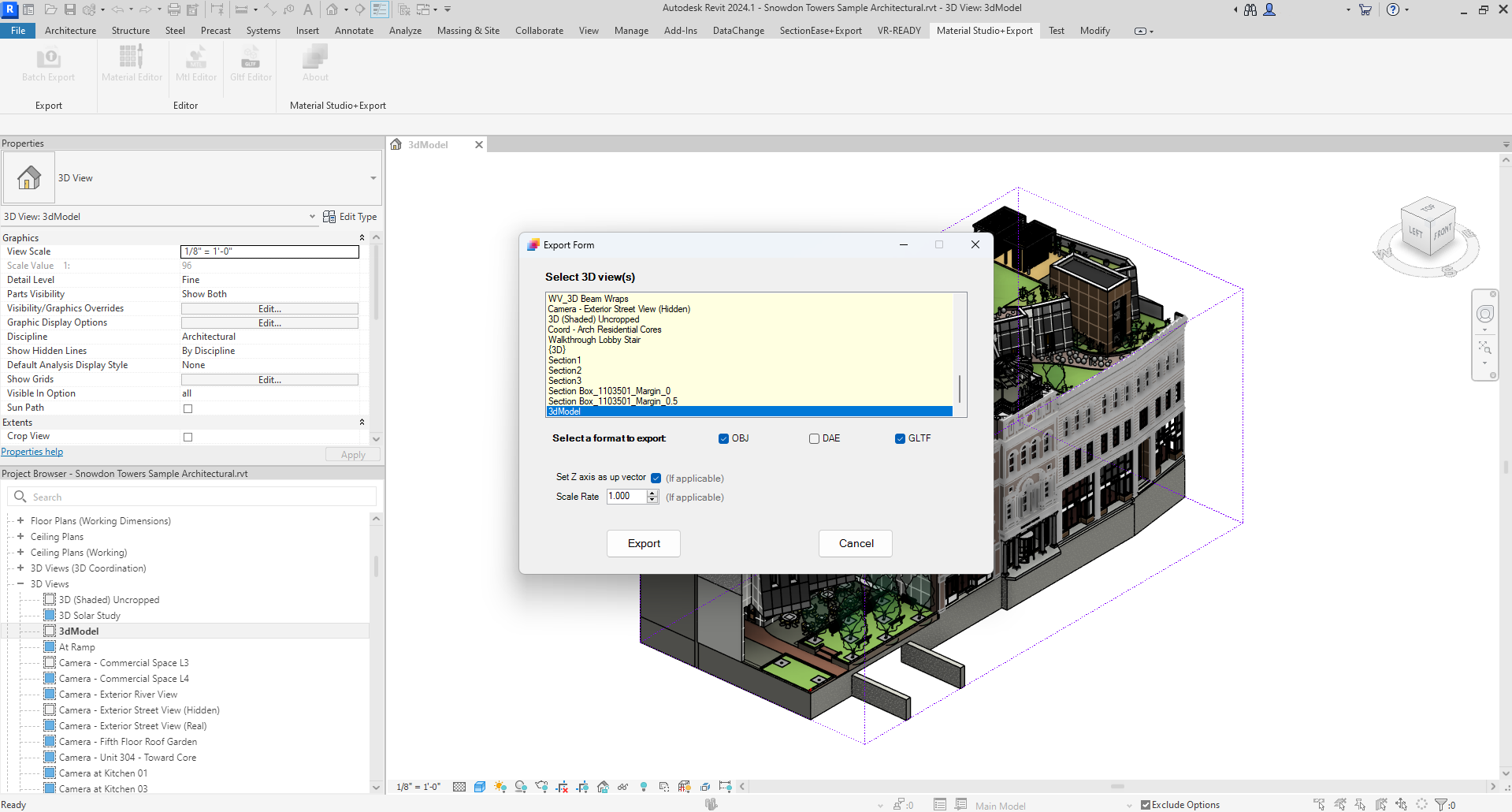Image resolution: width=1512 pixels, height=812 pixels.
Task: Click the Default 3D View house icon
Action: click(332, 9)
